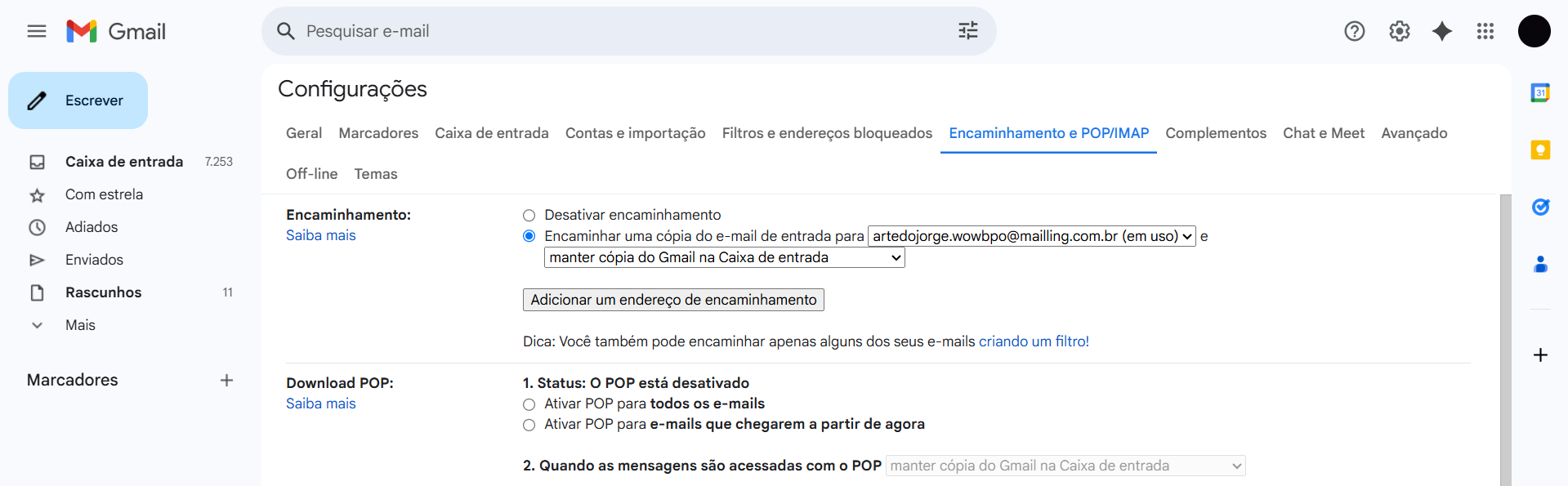
Task: Expand the Mais section in sidebar
Action: [x=80, y=325]
